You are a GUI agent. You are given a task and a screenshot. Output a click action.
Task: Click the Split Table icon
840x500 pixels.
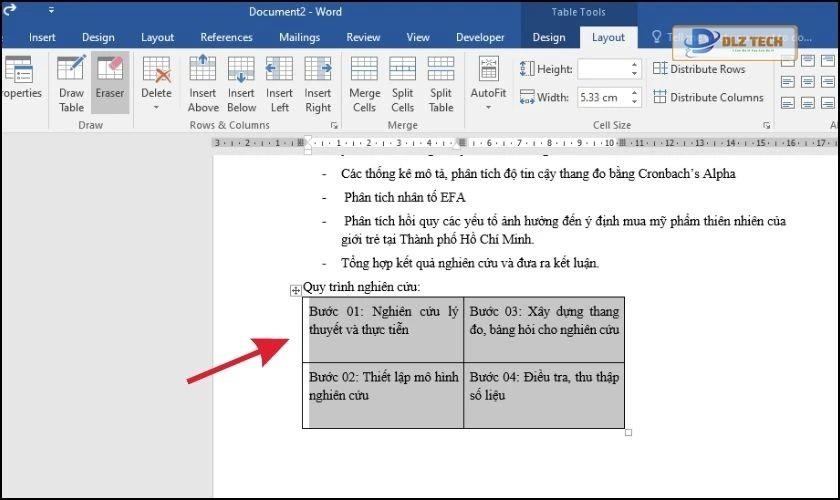click(441, 83)
